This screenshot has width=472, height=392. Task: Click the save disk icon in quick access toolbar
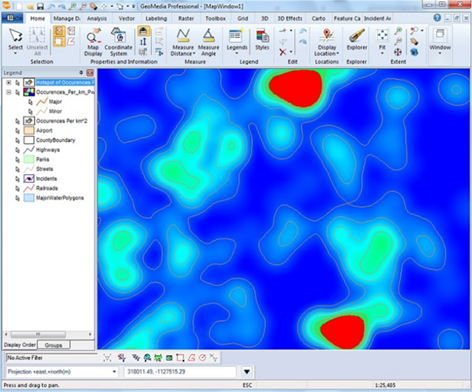tap(40, 6)
